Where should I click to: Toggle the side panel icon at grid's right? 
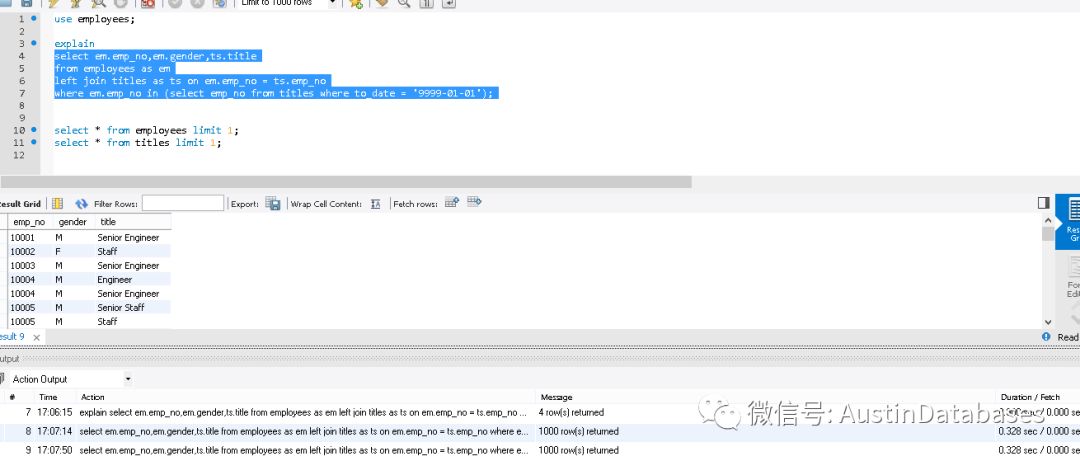[1043, 203]
